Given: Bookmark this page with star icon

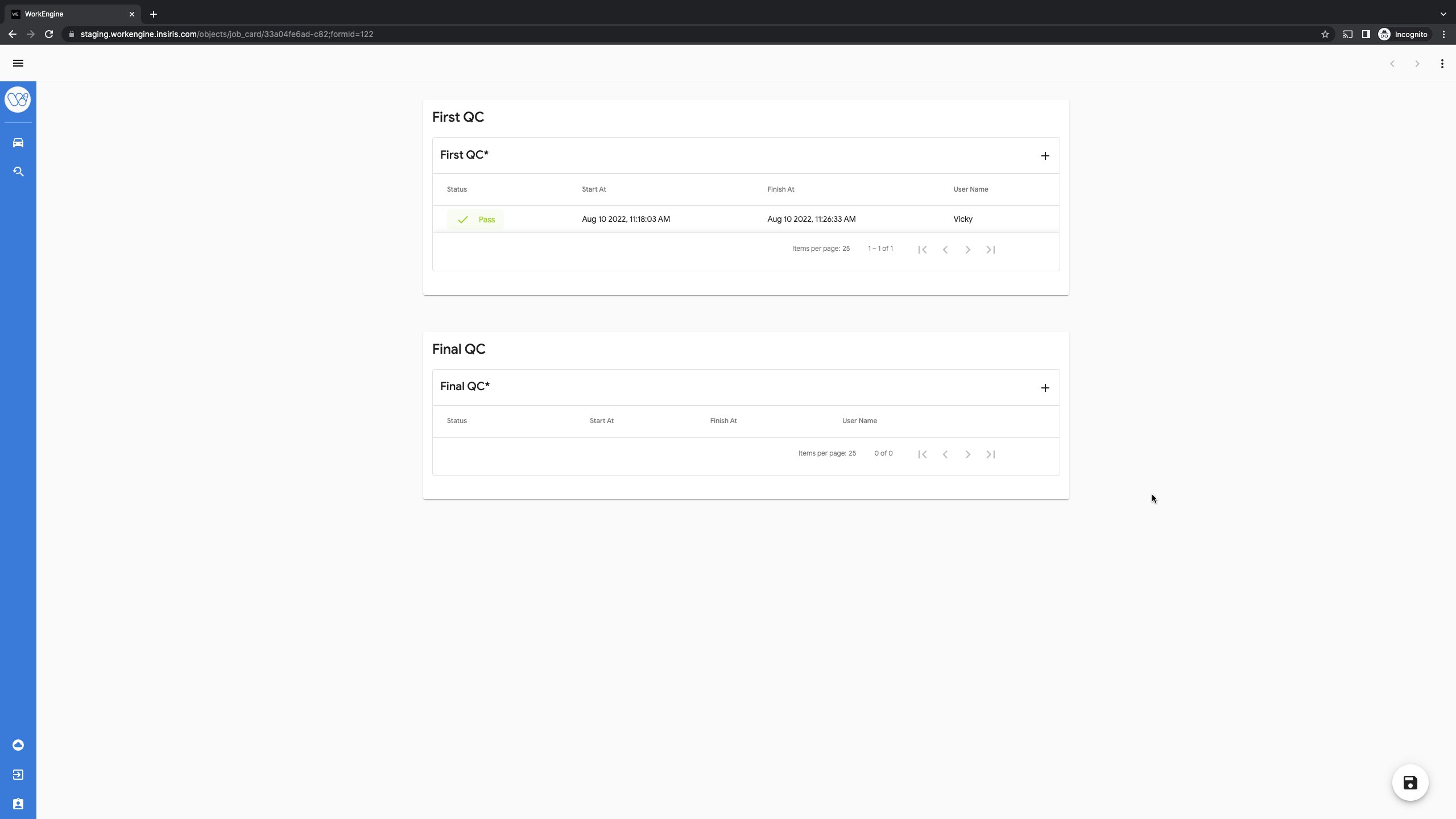Looking at the screenshot, I should 1325,34.
